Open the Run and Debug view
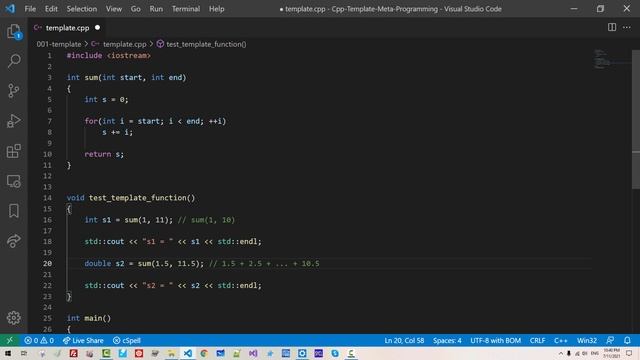This screenshot has width=640, height=360. coord(13,121)
